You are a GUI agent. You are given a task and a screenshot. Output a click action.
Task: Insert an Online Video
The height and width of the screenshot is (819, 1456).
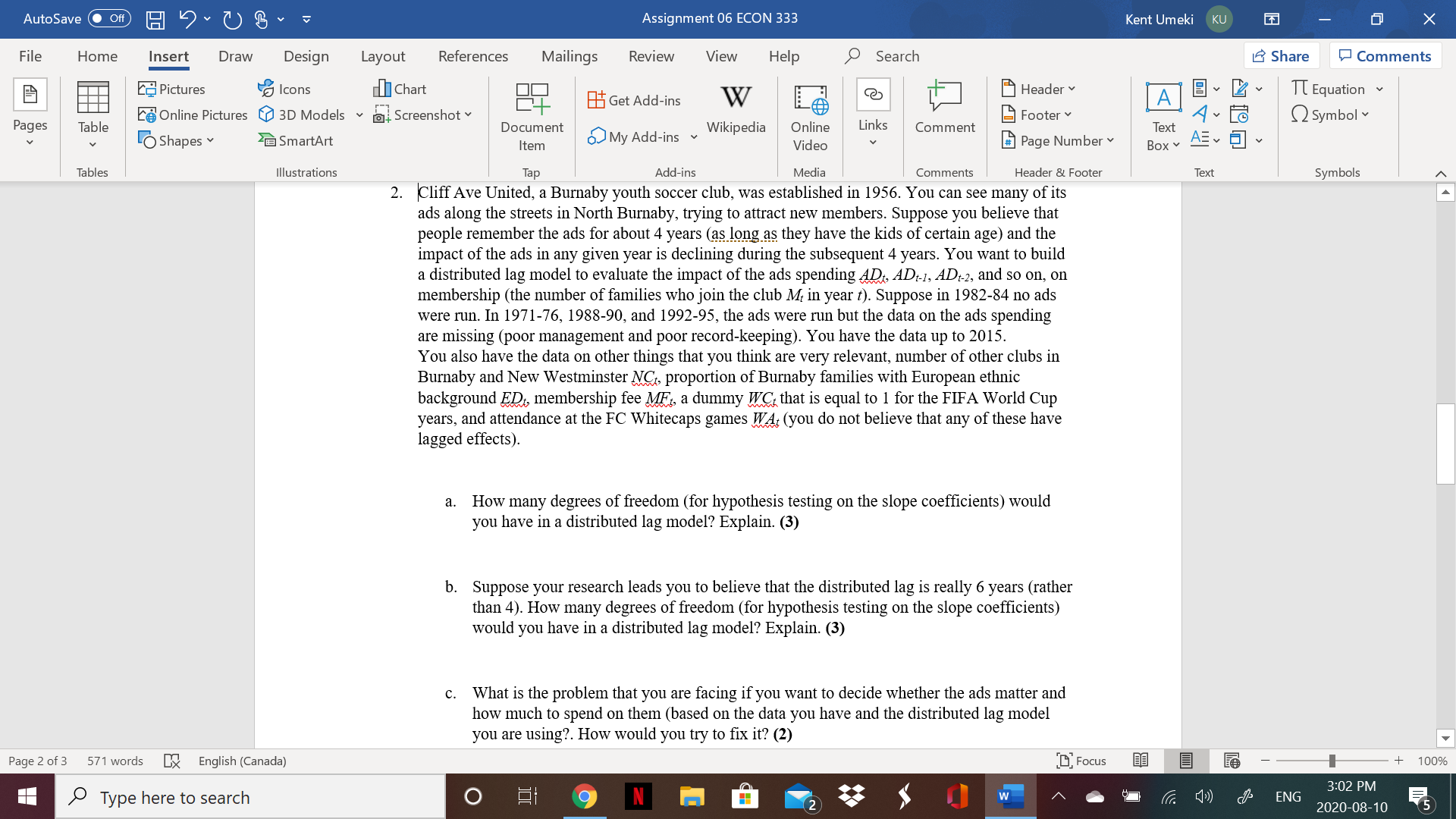810,115
